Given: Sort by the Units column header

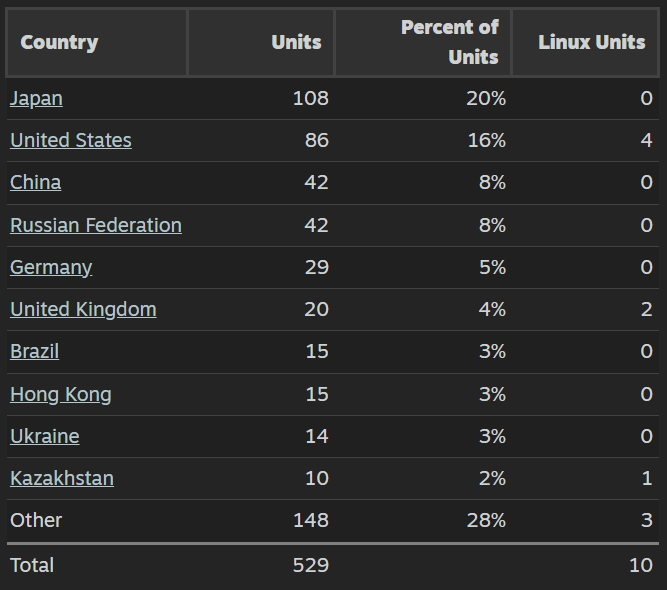Looking at the screenshot, I should pos(296,42).
